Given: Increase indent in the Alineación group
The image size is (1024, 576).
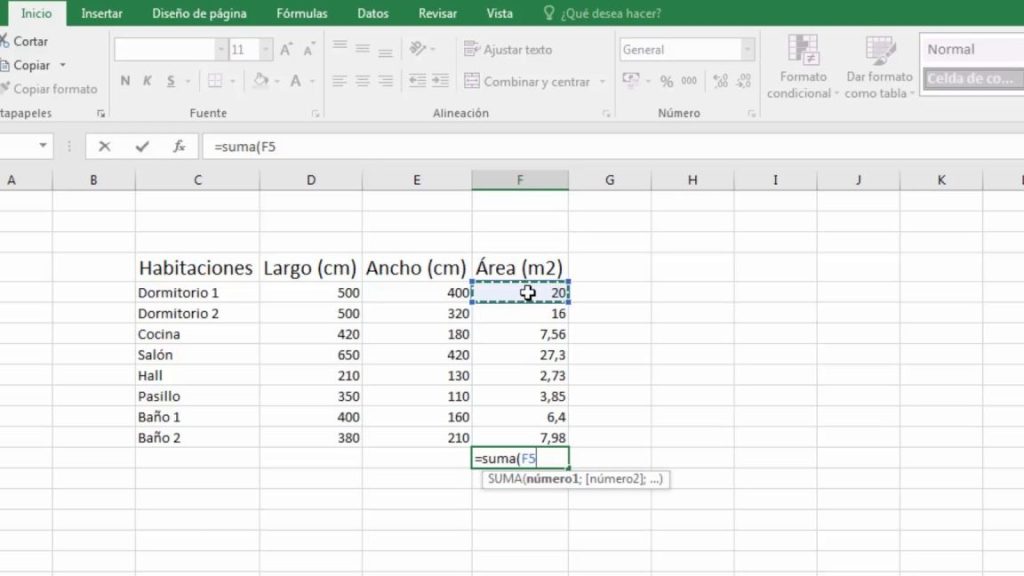Looking at the screenshot, I should (x=441, y=81).
